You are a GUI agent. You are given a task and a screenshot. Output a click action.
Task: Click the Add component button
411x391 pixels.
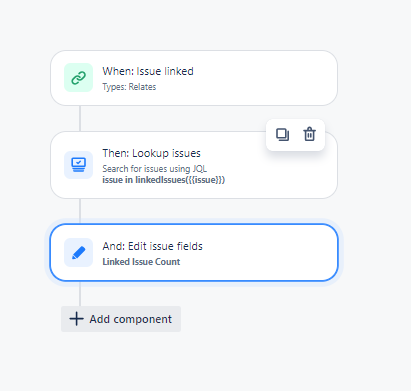tap(121, 319)
